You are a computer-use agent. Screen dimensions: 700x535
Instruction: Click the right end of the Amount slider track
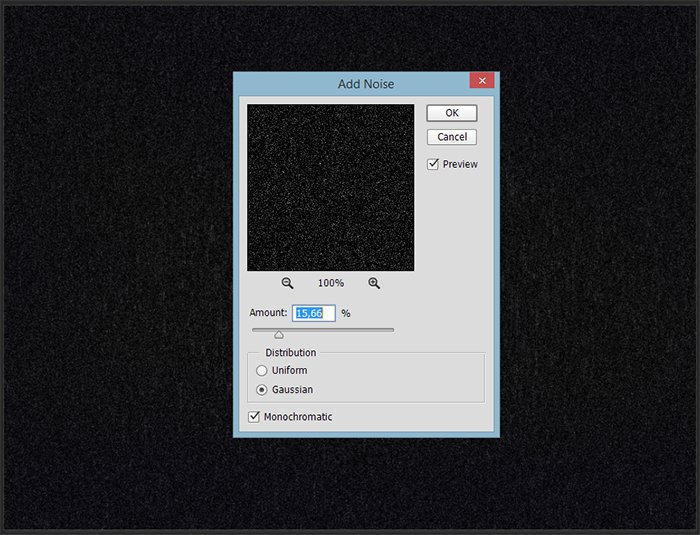[391, 329]
